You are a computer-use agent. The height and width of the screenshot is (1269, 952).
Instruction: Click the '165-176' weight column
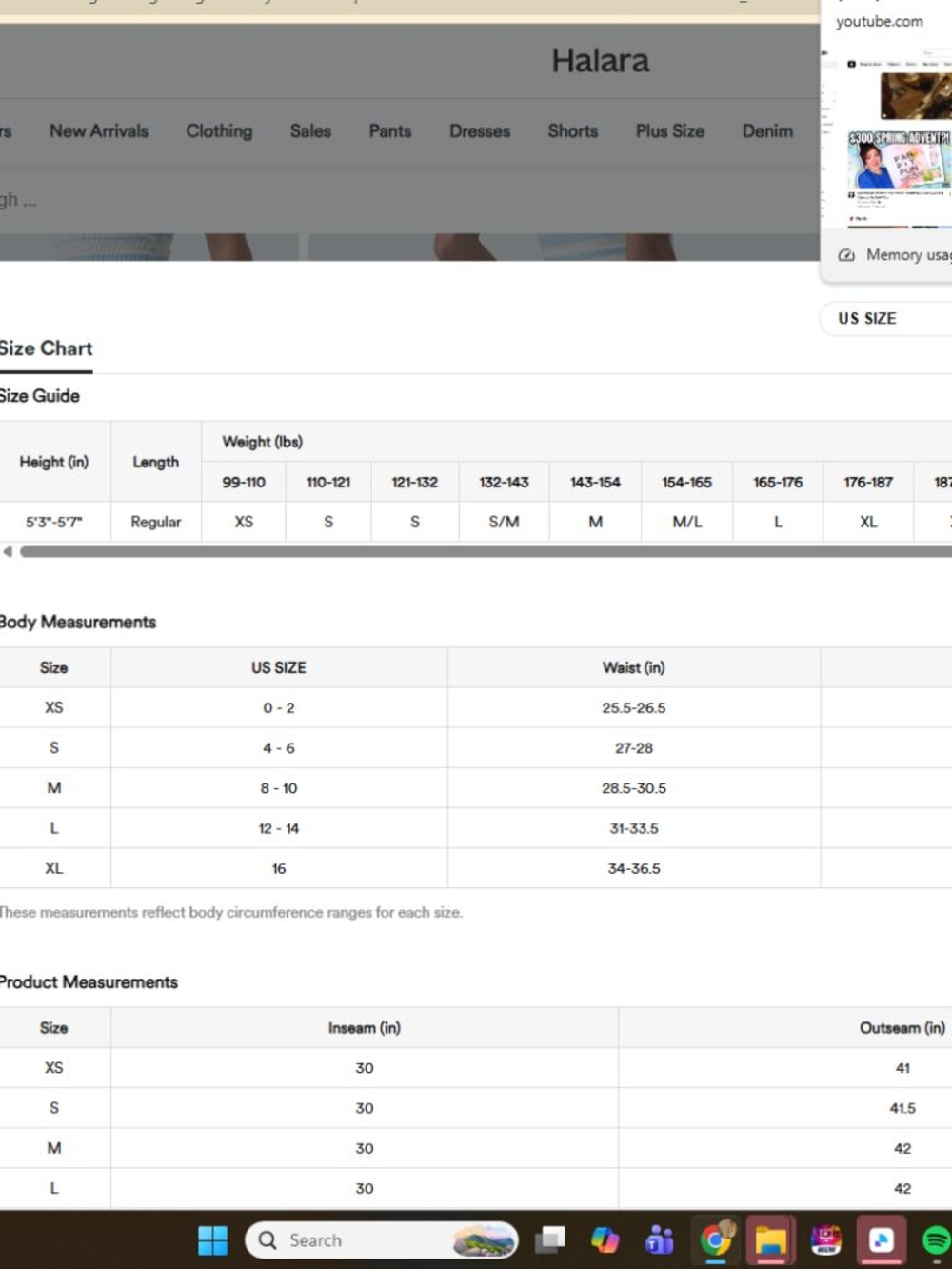[778, 483]
